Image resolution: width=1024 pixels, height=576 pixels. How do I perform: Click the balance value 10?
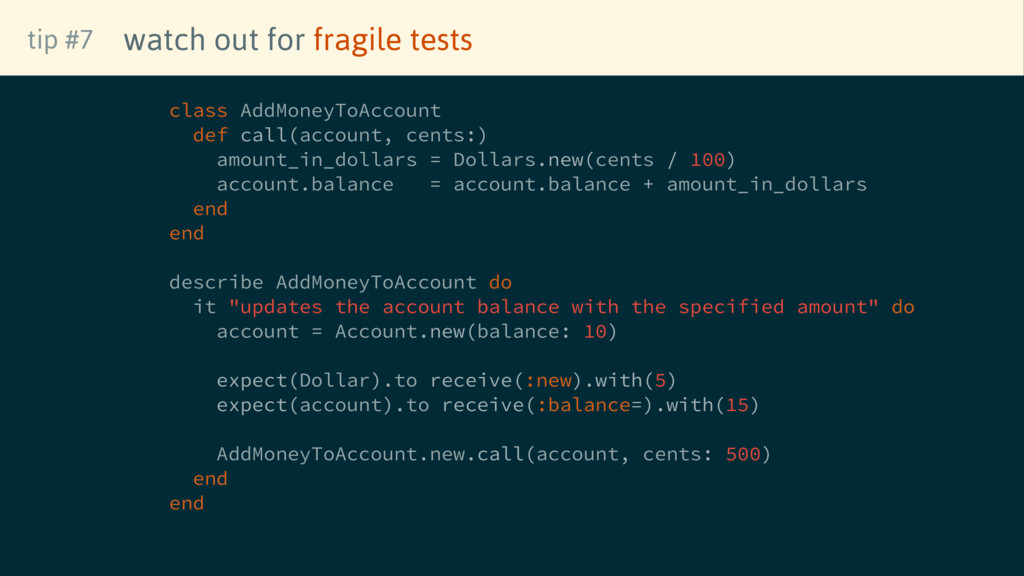point(595,331)
